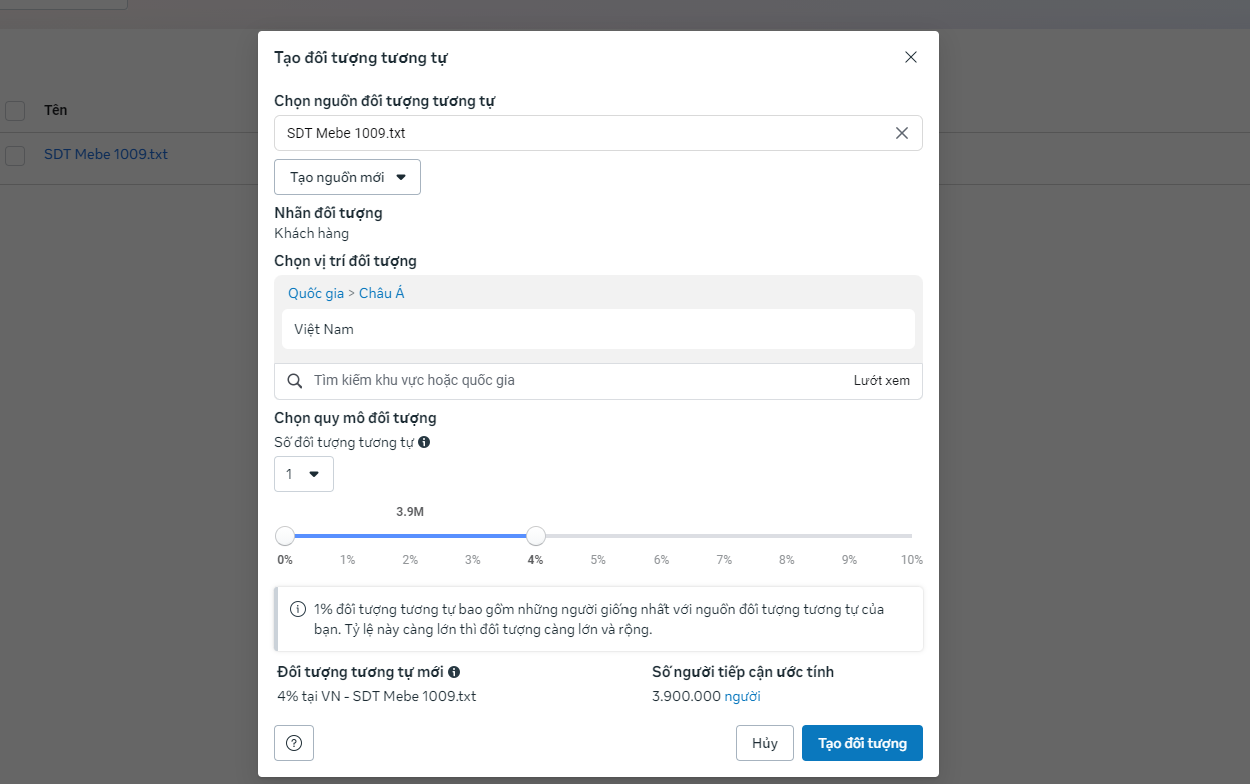Click the search magnifier icon

pyautogui.click(x=295, y=381)
